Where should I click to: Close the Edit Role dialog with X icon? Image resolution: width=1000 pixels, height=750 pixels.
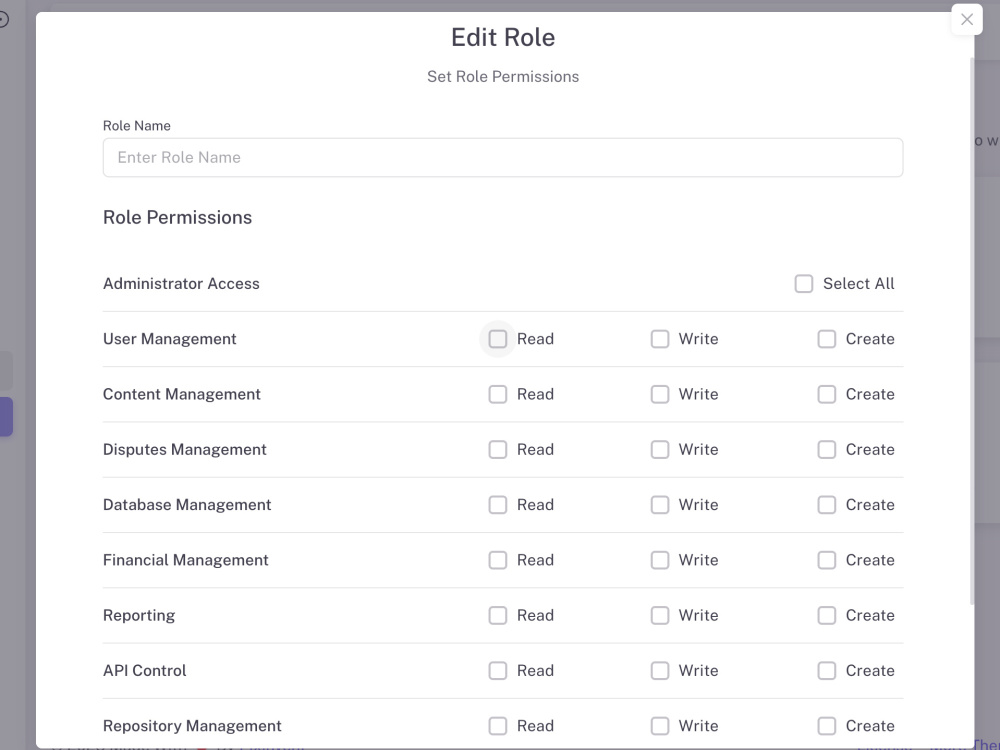point(966,19)
